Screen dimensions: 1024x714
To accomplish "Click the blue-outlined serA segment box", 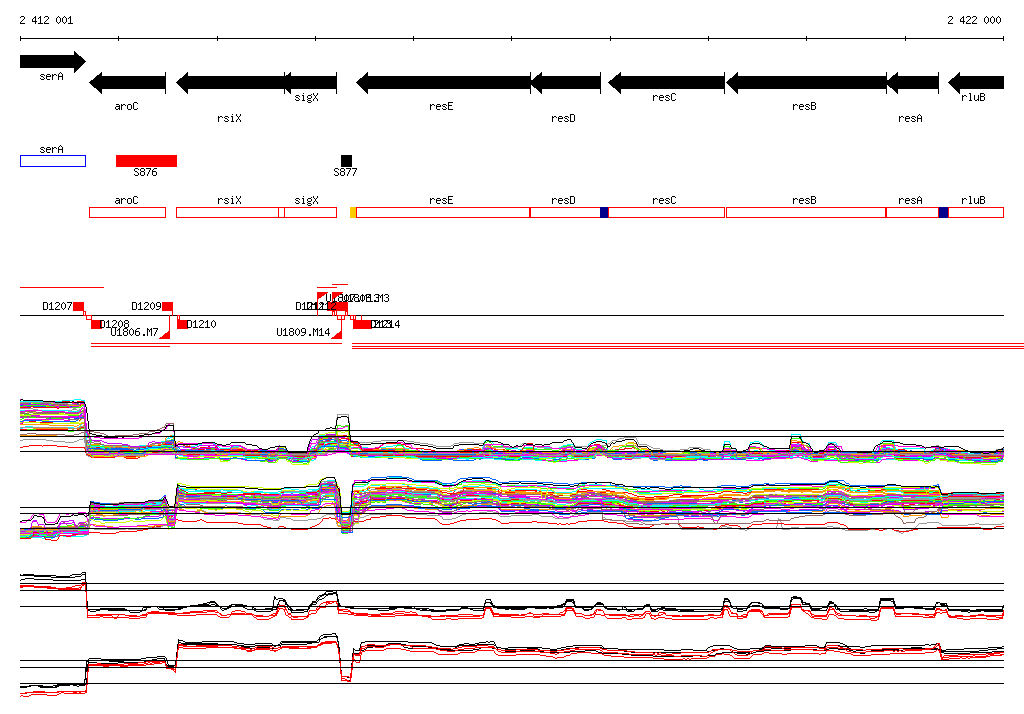I will point(53,161).
